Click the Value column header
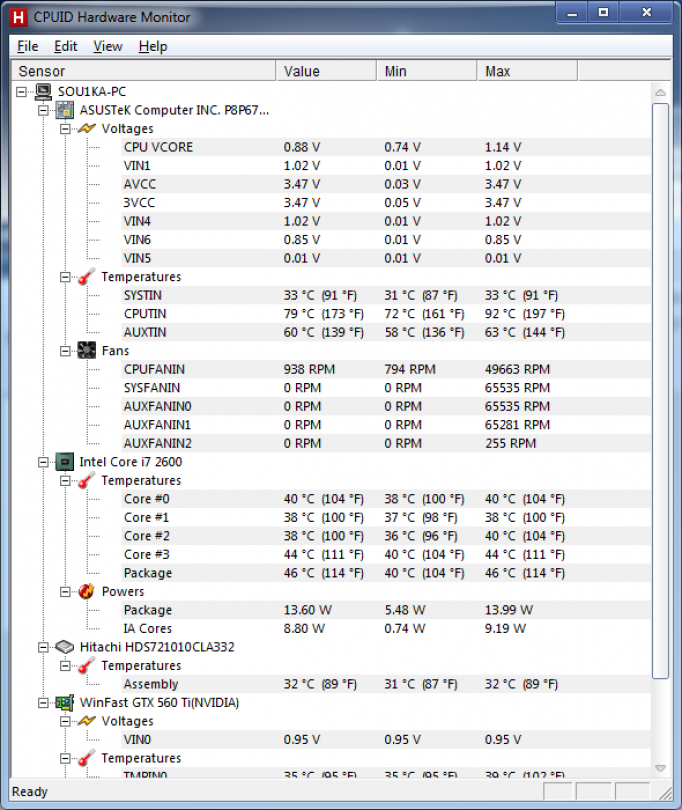Screen dimensions: 682x810 tap(325, 71)
